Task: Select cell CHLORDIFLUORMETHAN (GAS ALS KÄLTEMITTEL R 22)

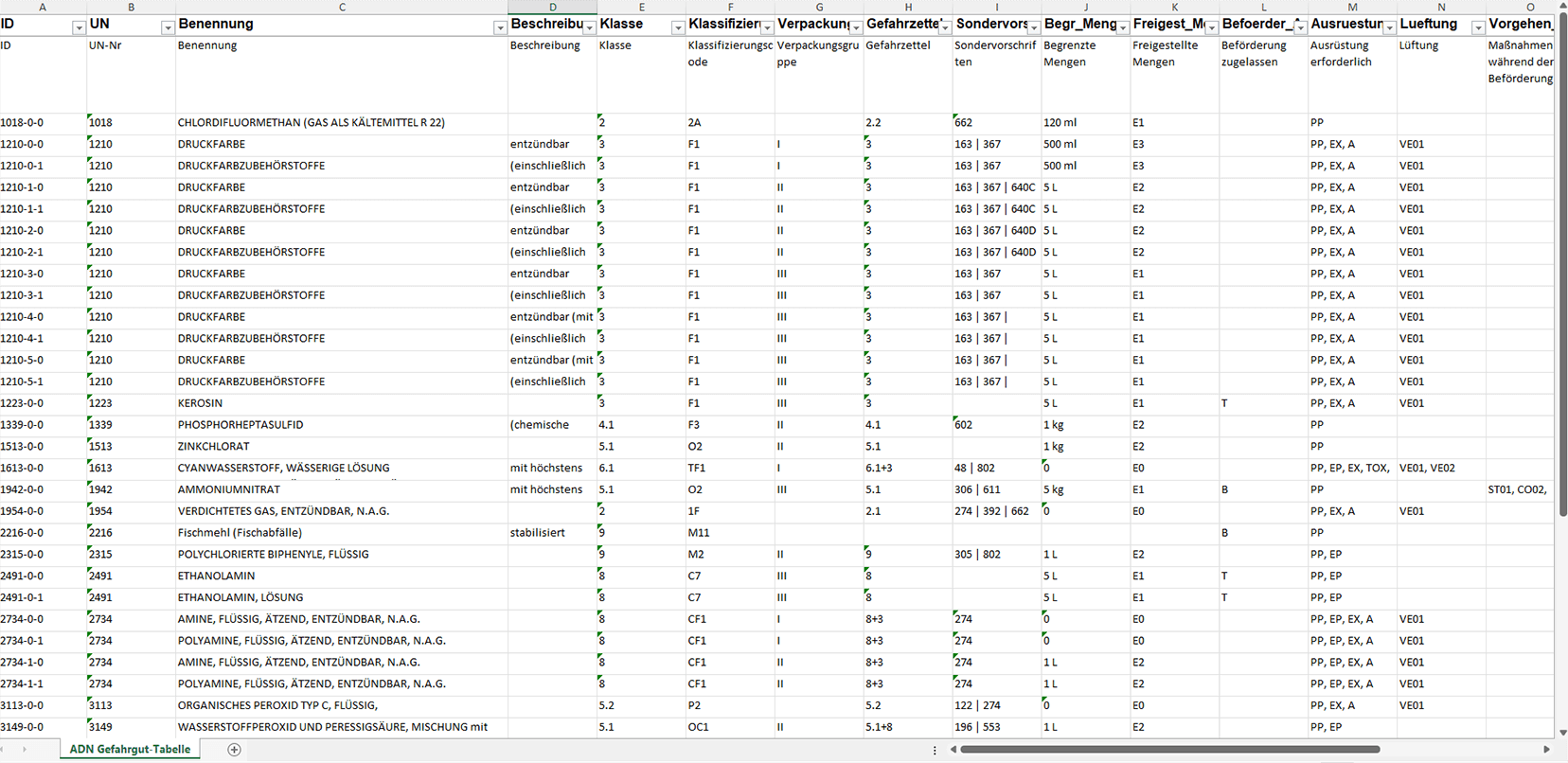Action: [x=342, y=123]
